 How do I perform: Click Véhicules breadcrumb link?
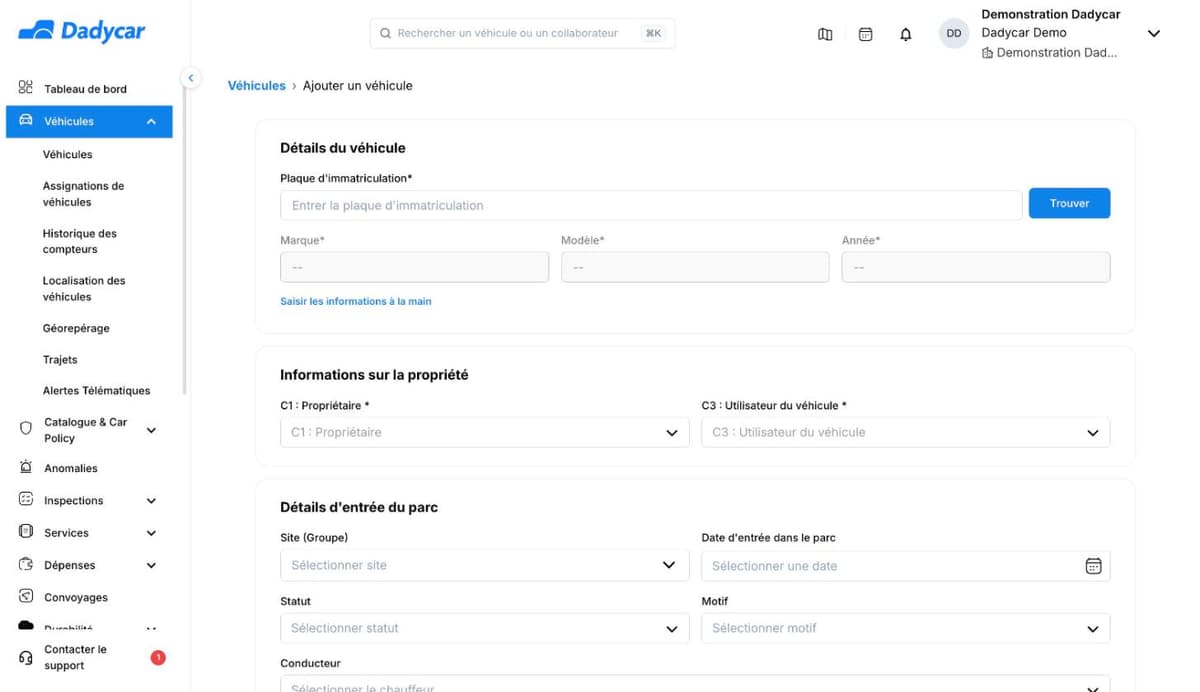coord(257,86)
